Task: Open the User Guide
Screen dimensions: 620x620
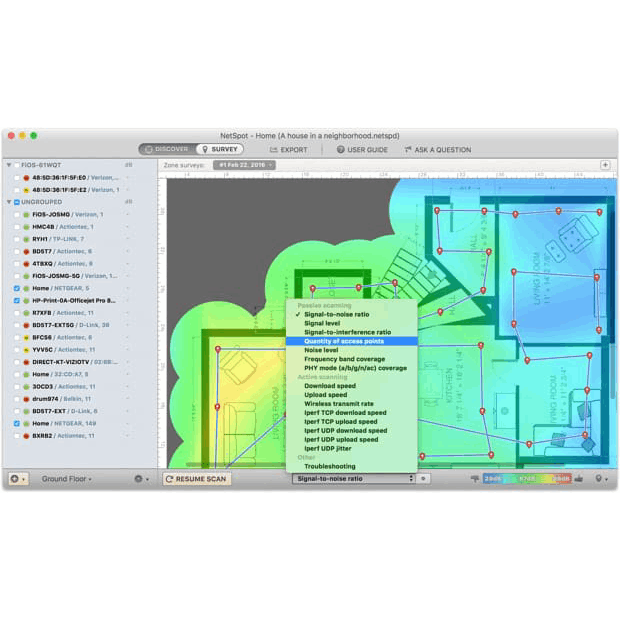Action: point(362,150)
